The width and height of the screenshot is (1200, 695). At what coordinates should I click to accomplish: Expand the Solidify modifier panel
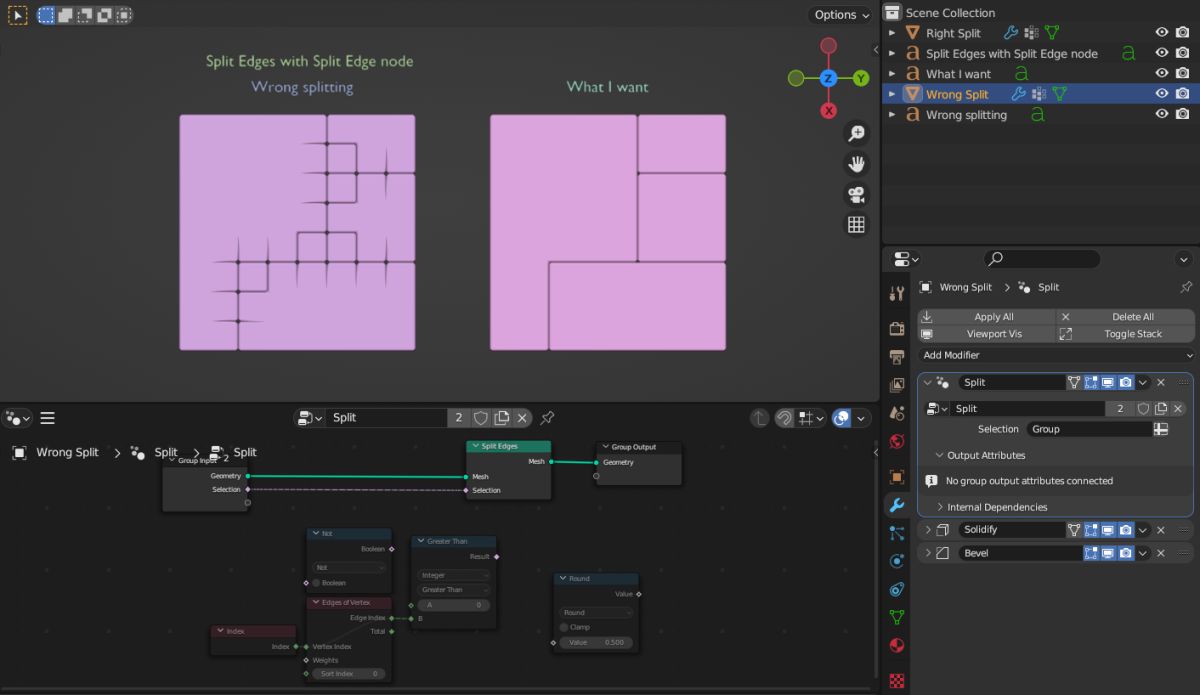point(928,530)
